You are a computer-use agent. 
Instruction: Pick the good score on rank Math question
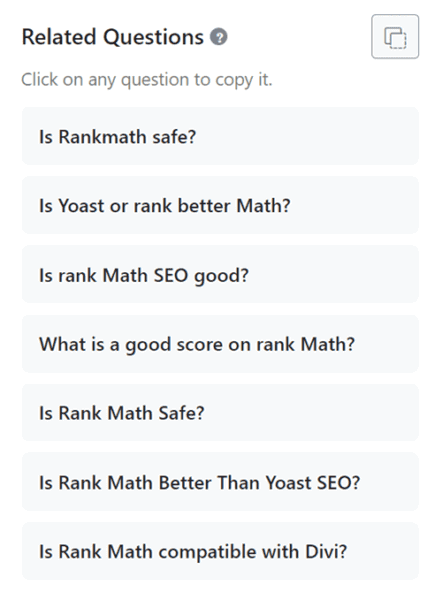point(220,344)
